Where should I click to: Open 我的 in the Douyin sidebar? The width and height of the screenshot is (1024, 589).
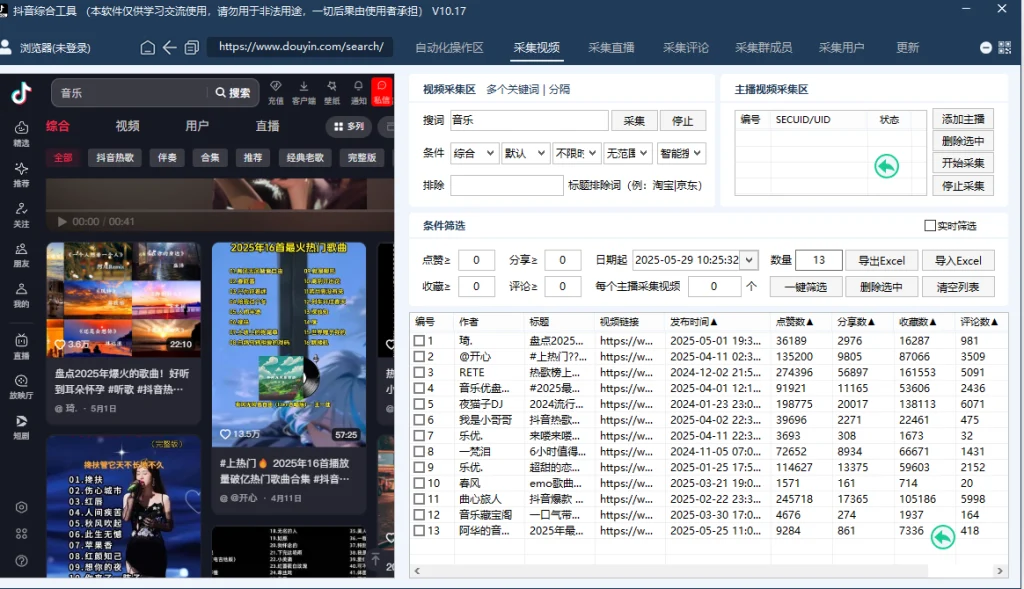coord(22,294)
